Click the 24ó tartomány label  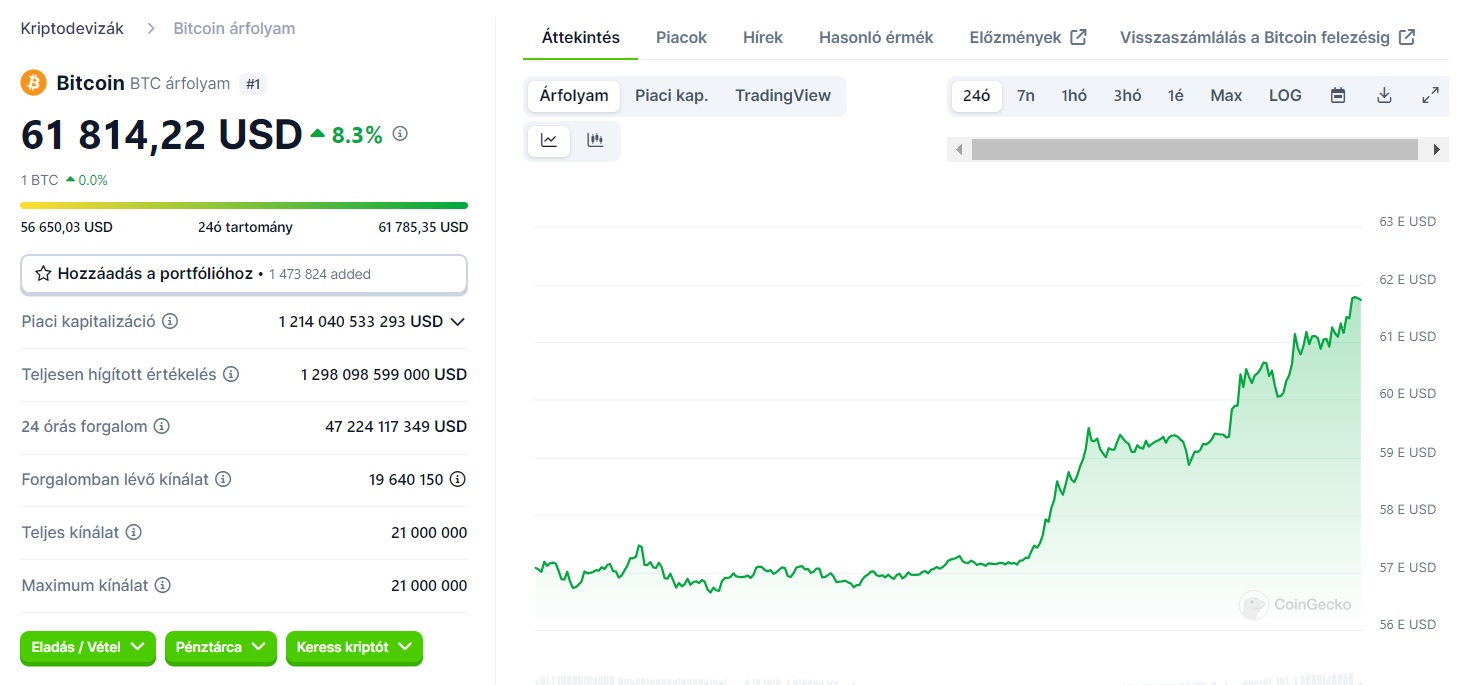[245, 227]
